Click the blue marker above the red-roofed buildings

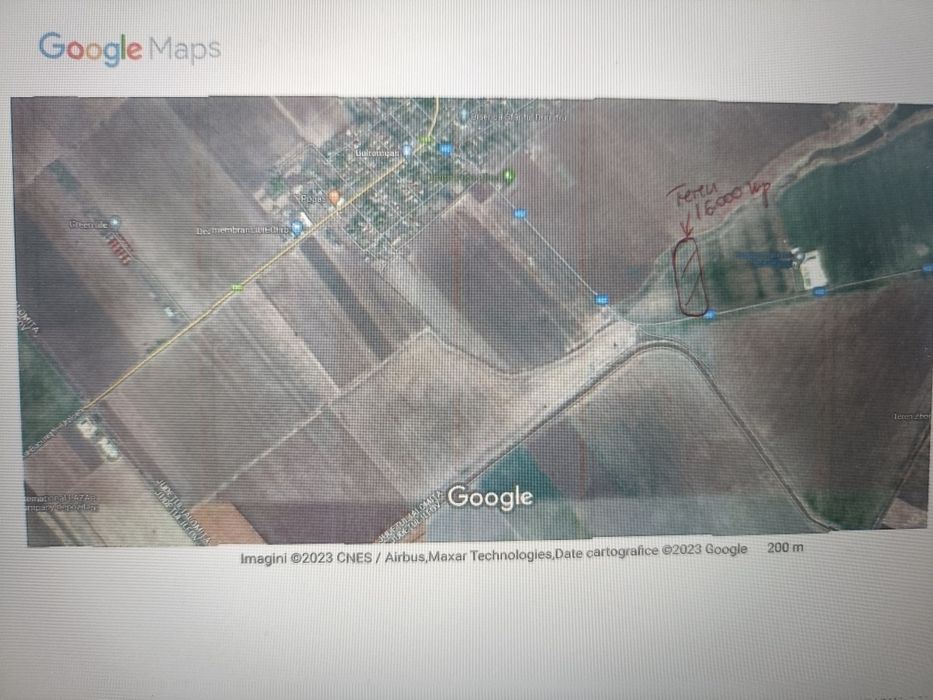click(x=115, y=223)
